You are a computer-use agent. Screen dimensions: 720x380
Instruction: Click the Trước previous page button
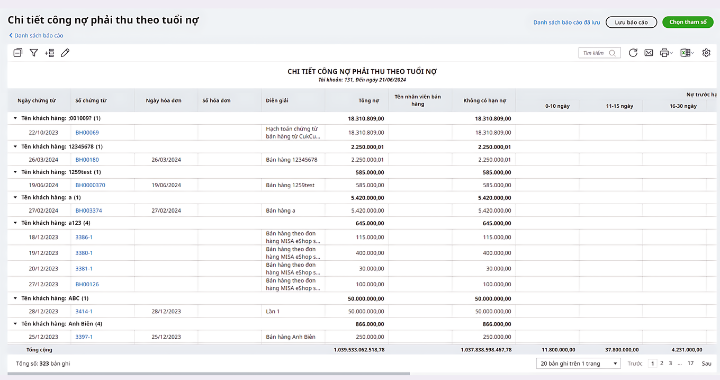tap(635, 363)
